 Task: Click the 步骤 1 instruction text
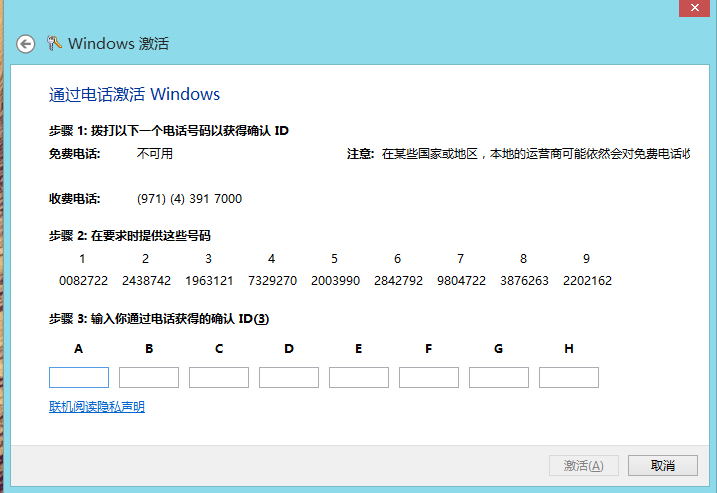pos(169,131)
